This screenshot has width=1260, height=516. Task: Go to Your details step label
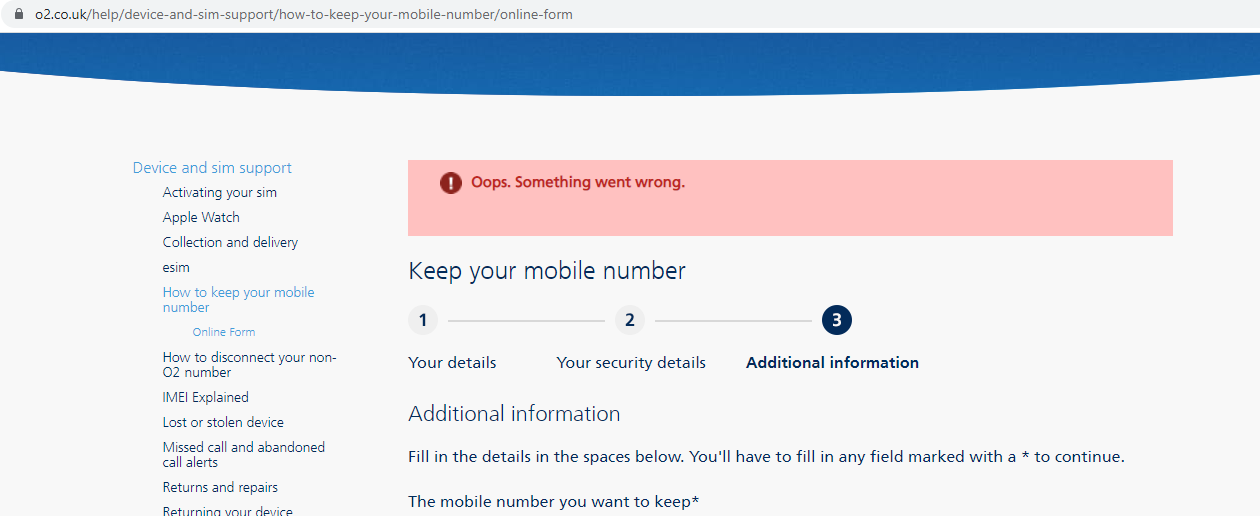(452, 362)
